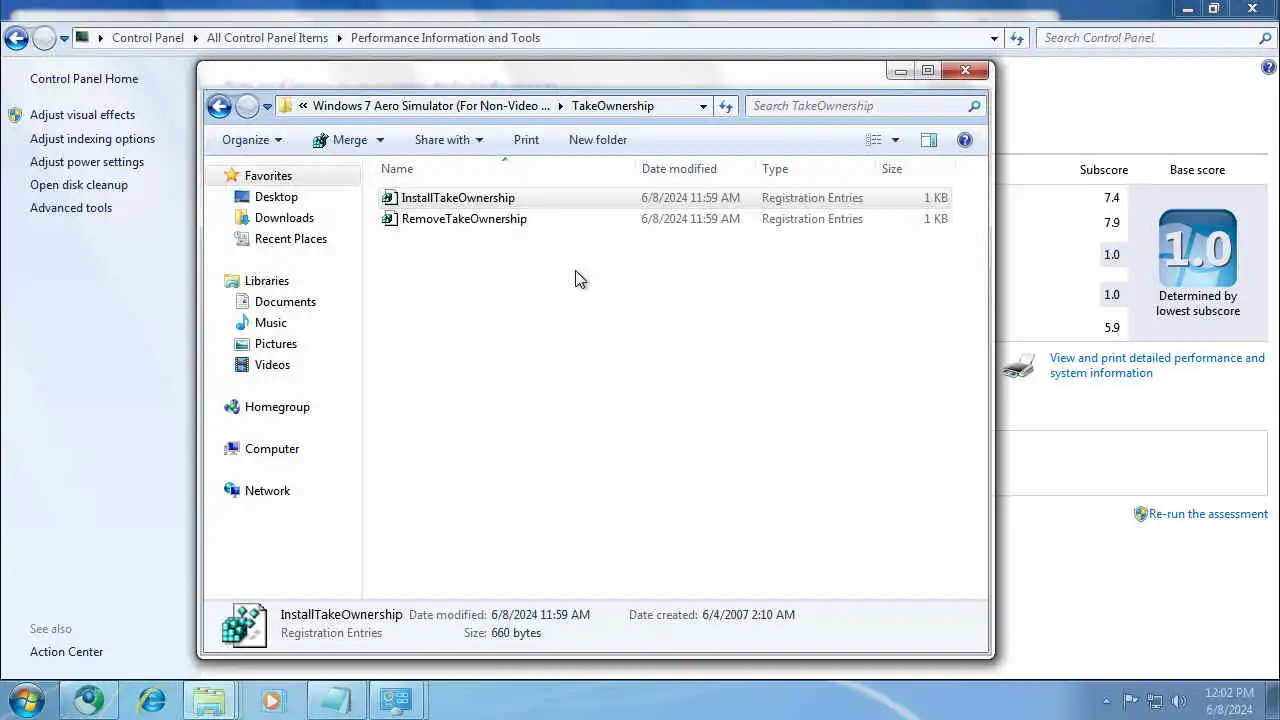The image size is (1280, 720).
Task: Refresh the TakeOwnership folder view
Action: coord(726,106)
